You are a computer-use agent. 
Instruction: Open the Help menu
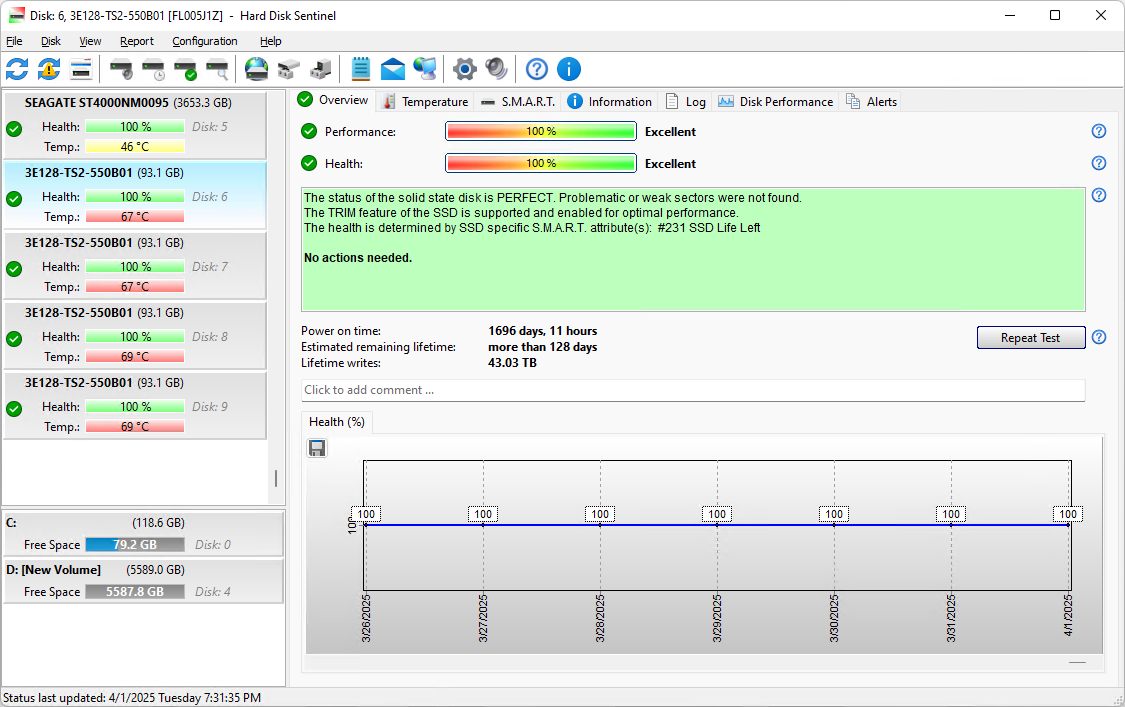click(x=270, y=42)
